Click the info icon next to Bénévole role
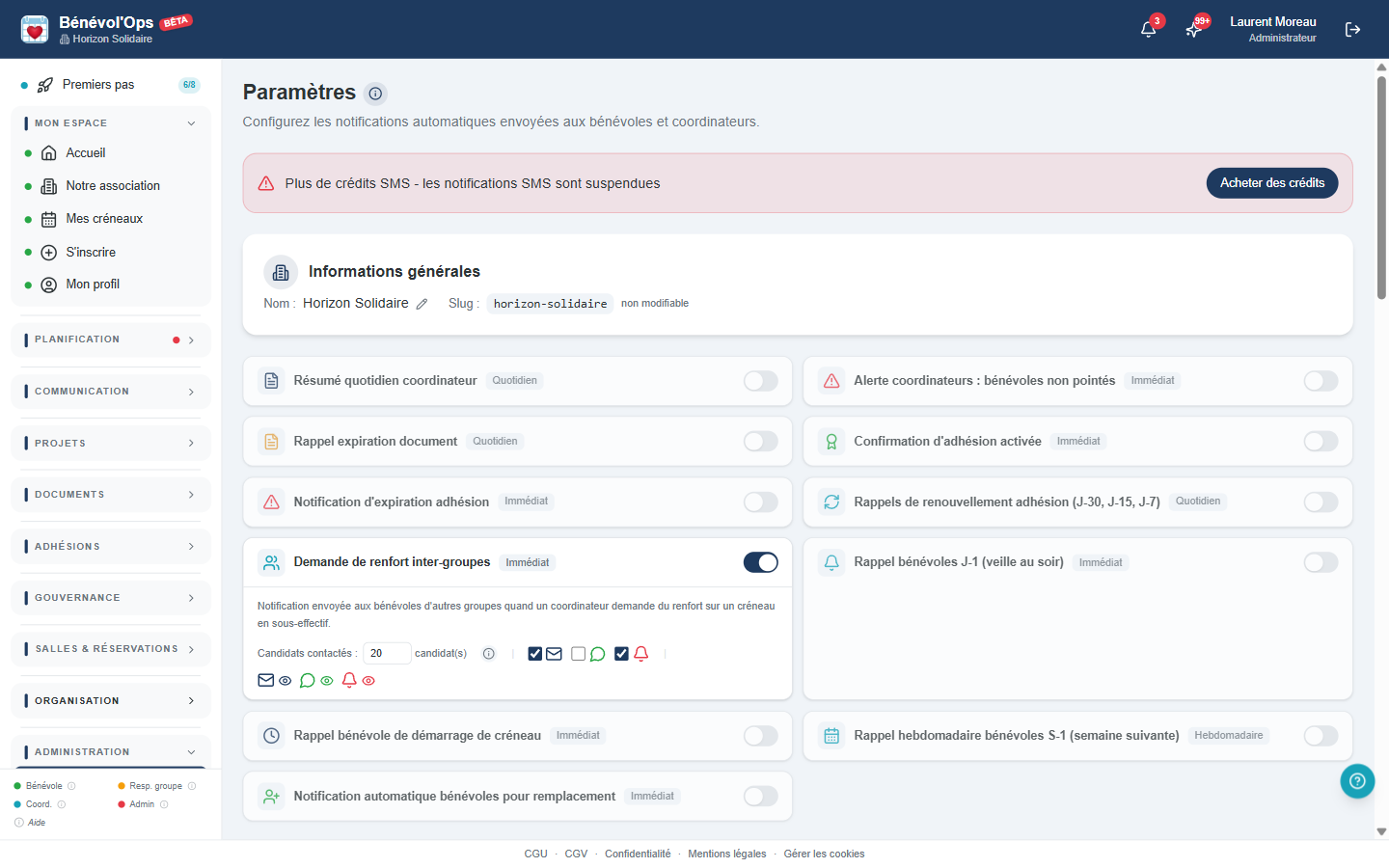The height and width of the screenshot is (868, 1389). coord(71,786)
